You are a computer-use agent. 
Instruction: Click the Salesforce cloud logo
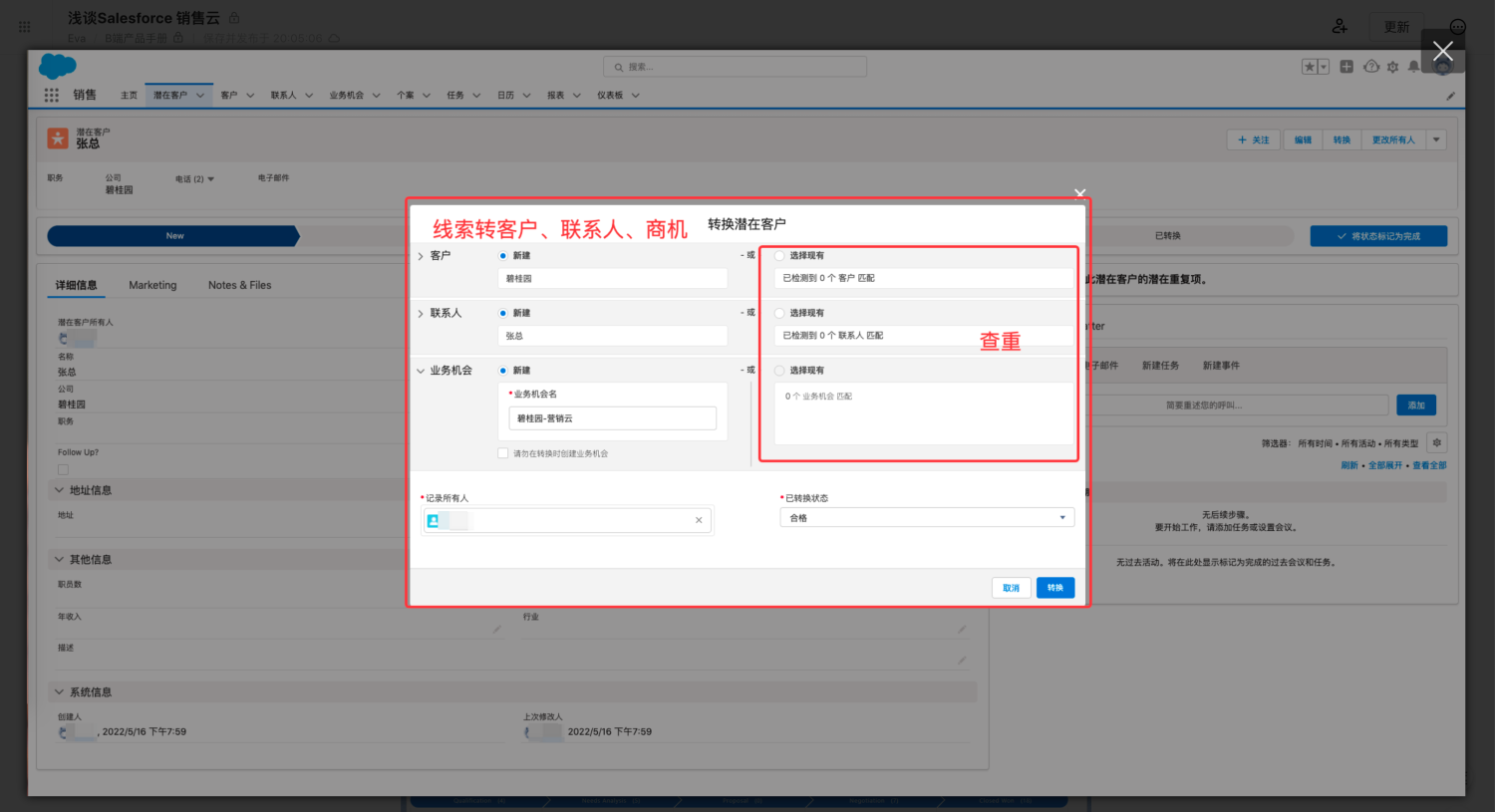tap(58, 66)
